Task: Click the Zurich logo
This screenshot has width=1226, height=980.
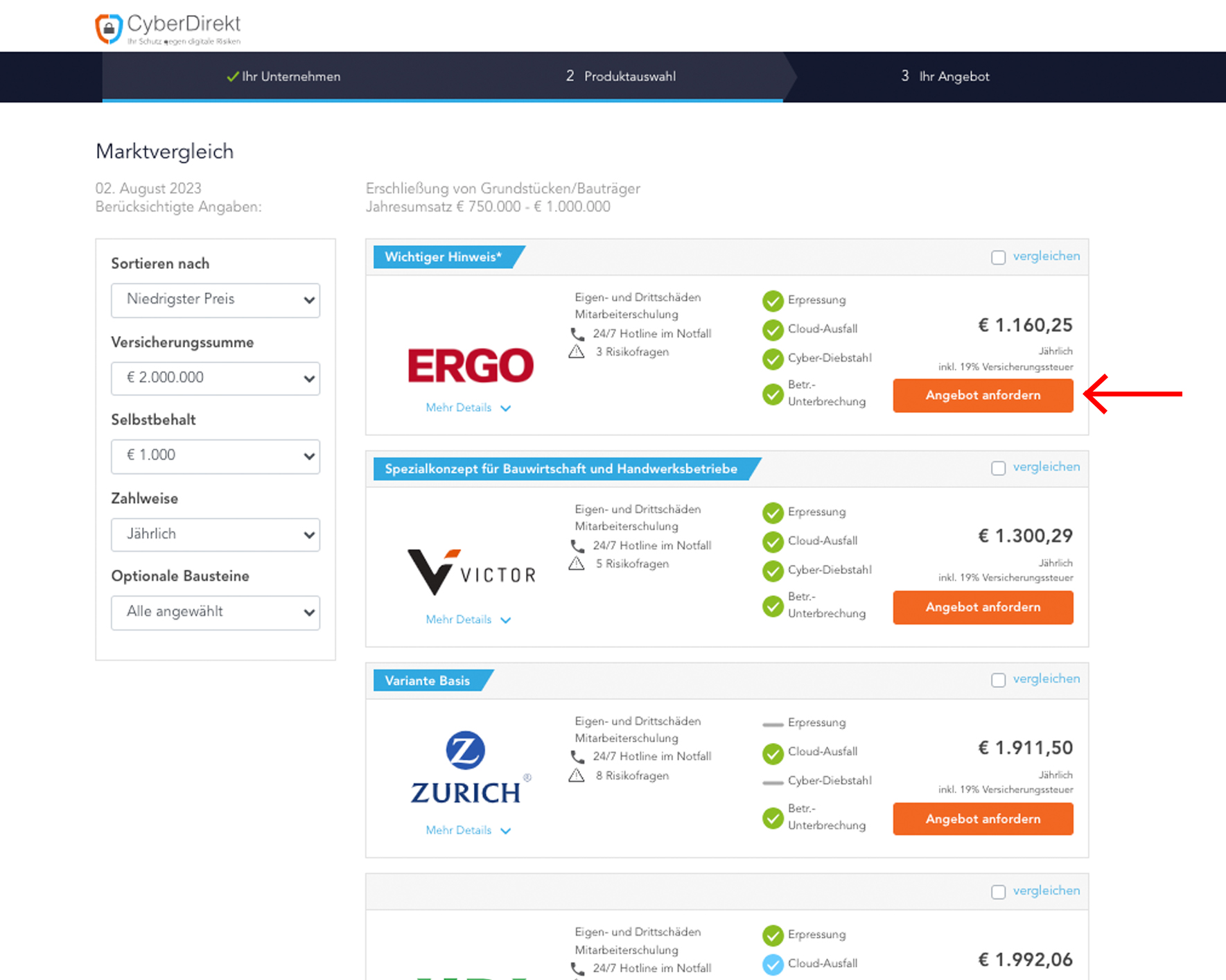Action: [471, 768]
